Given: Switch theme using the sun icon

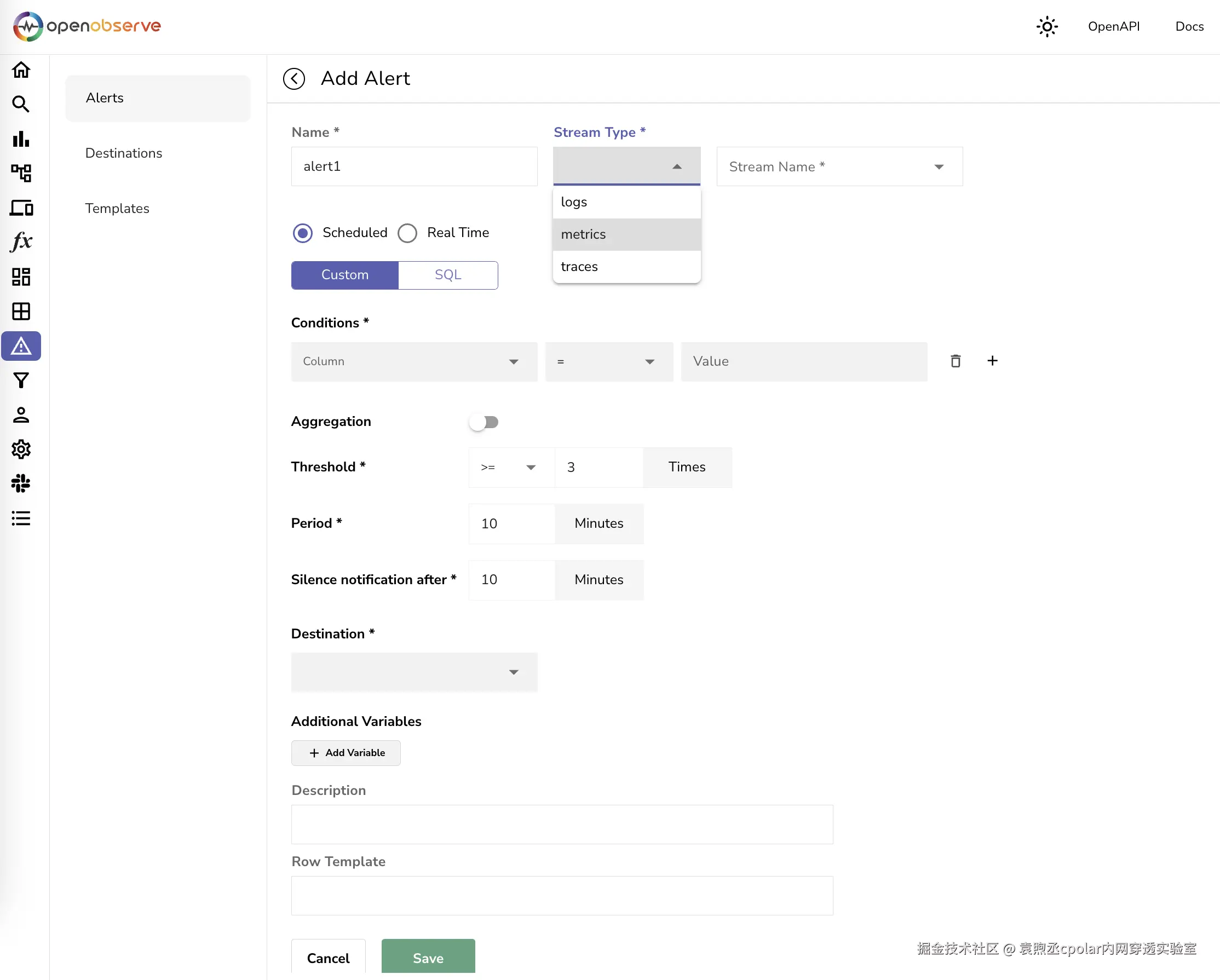Looking at the screenshot, I should click(1047, 27).
